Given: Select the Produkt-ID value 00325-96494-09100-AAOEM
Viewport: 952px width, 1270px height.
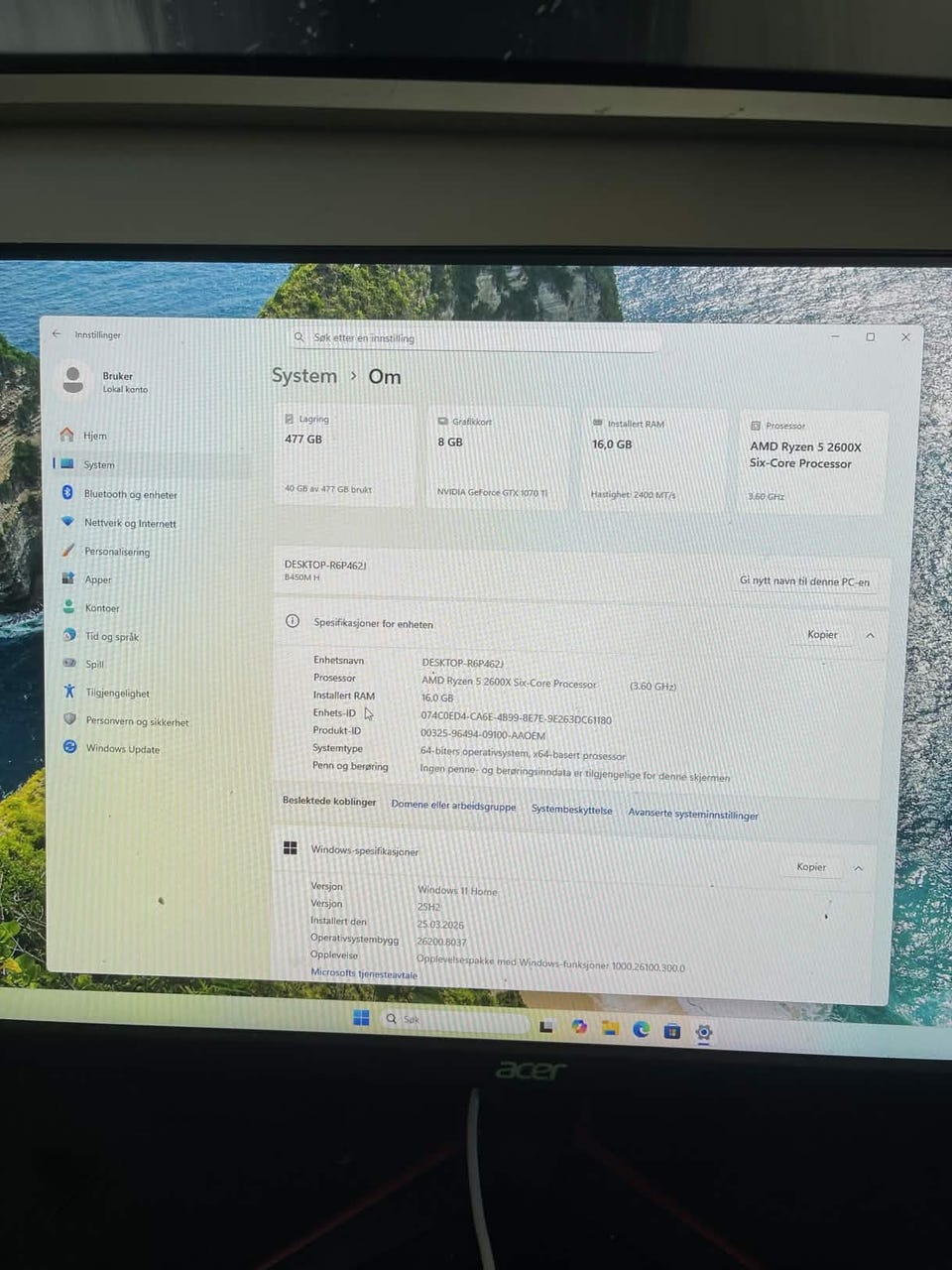Looking at the screenshot, I should (483, 735).
